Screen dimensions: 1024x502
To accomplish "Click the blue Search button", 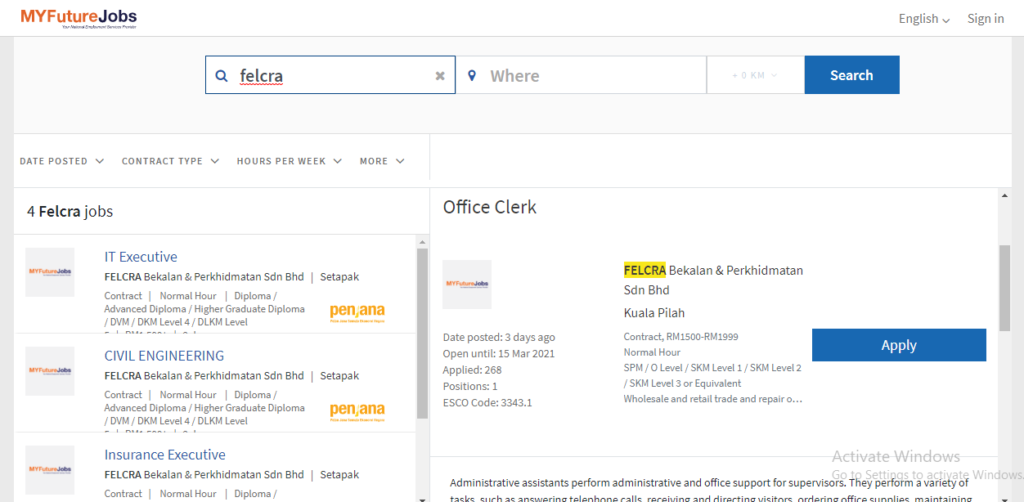I will pyautogui.click(x=852, y=75).
